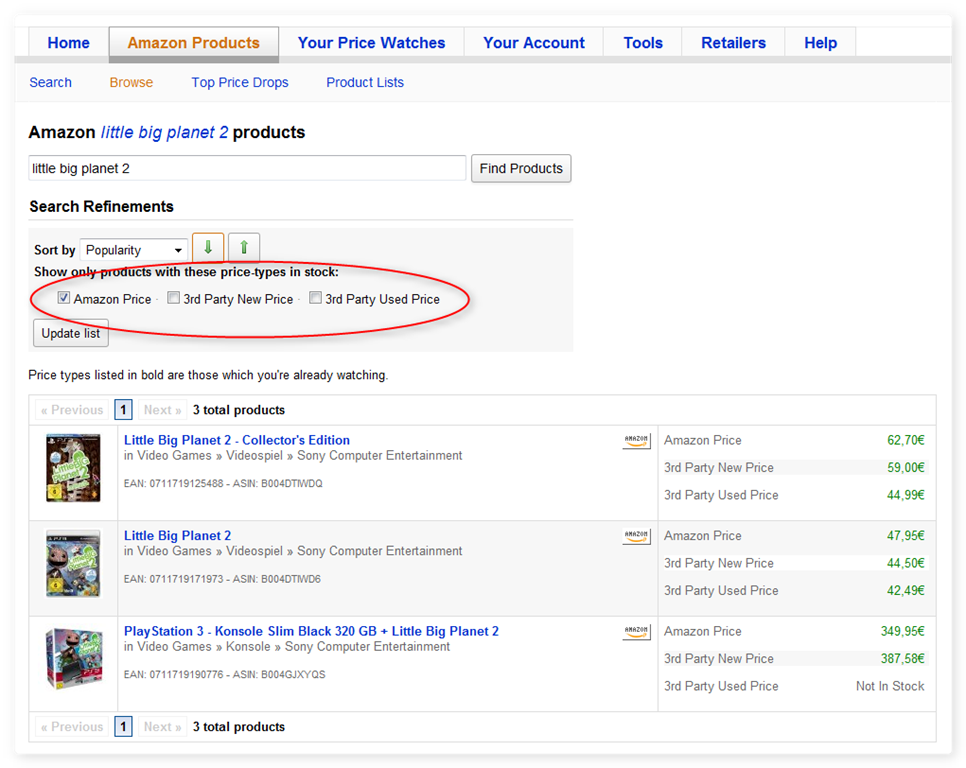Click Amazon logo icon in Little Big Planet 2 row
Screen dimensions: 966x768
click(x=636, y=536)
